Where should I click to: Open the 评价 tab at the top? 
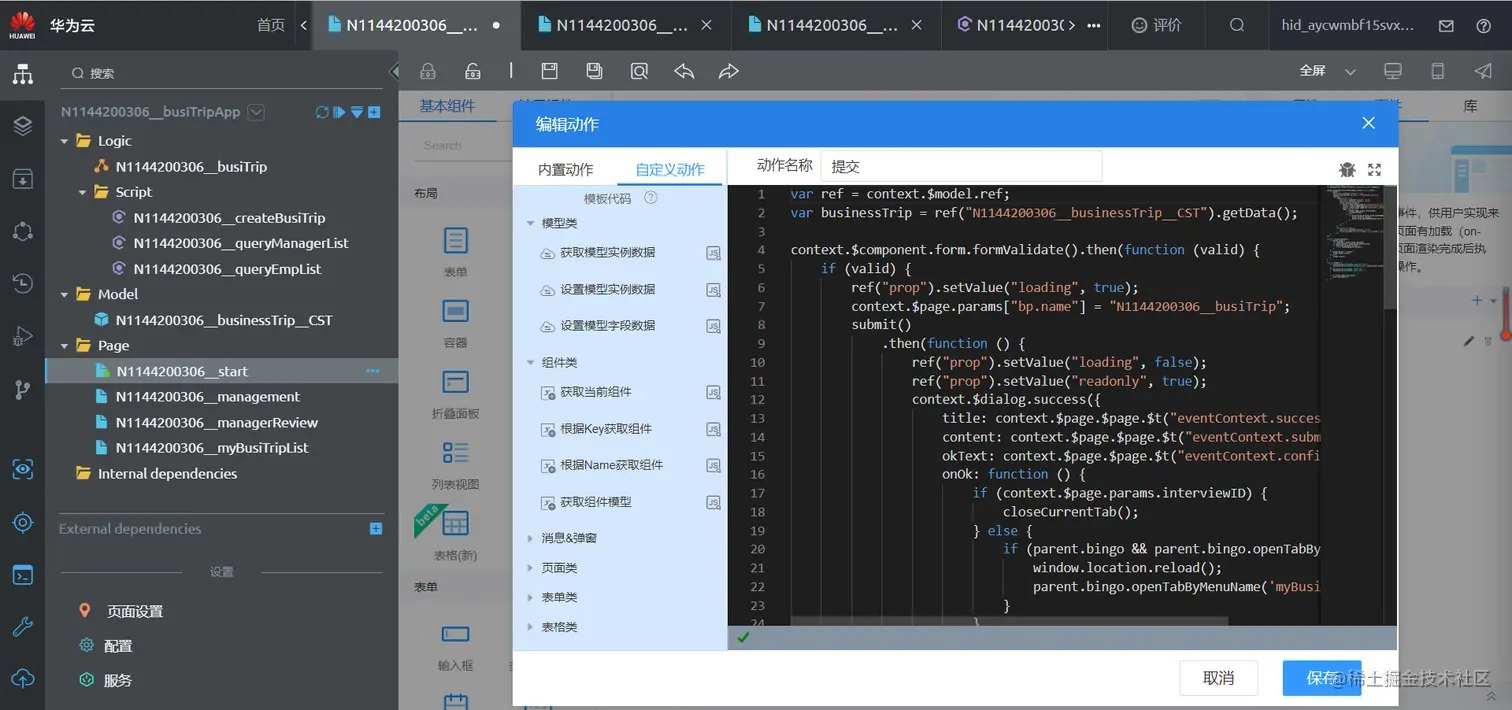pos(1156,25)
